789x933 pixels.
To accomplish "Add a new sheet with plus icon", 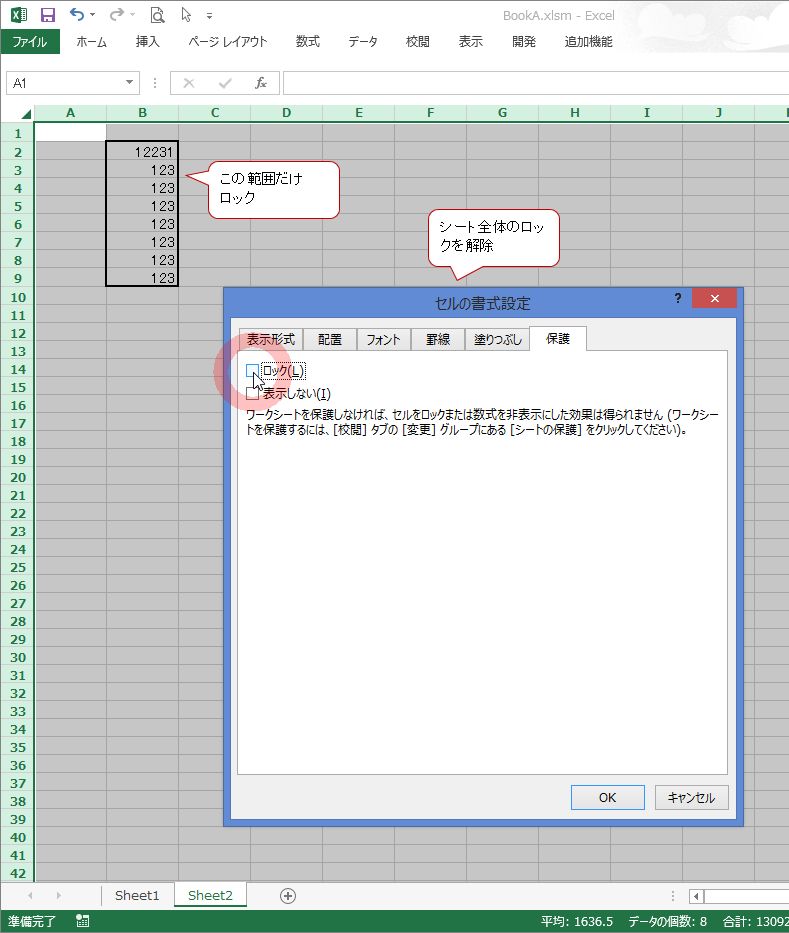I will point(288,896).
